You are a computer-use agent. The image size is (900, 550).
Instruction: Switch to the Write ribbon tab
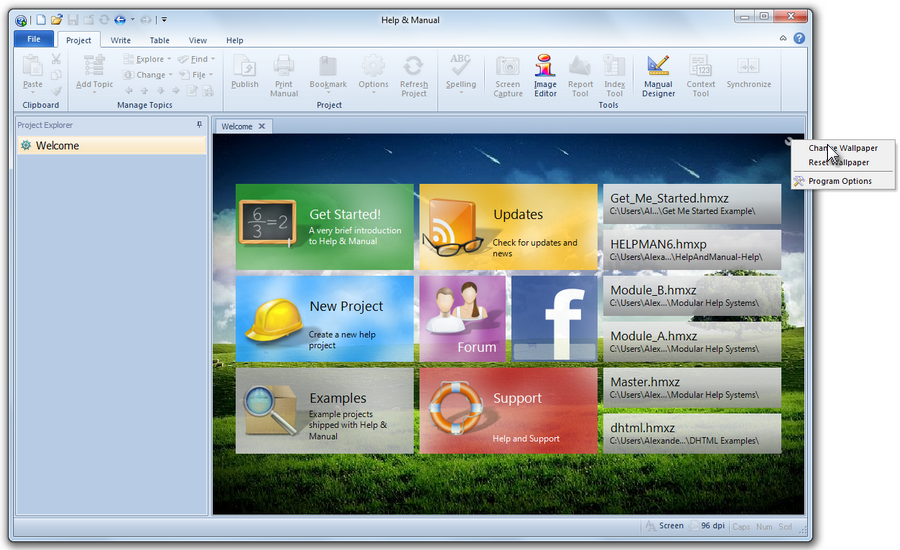pos(121,40)
